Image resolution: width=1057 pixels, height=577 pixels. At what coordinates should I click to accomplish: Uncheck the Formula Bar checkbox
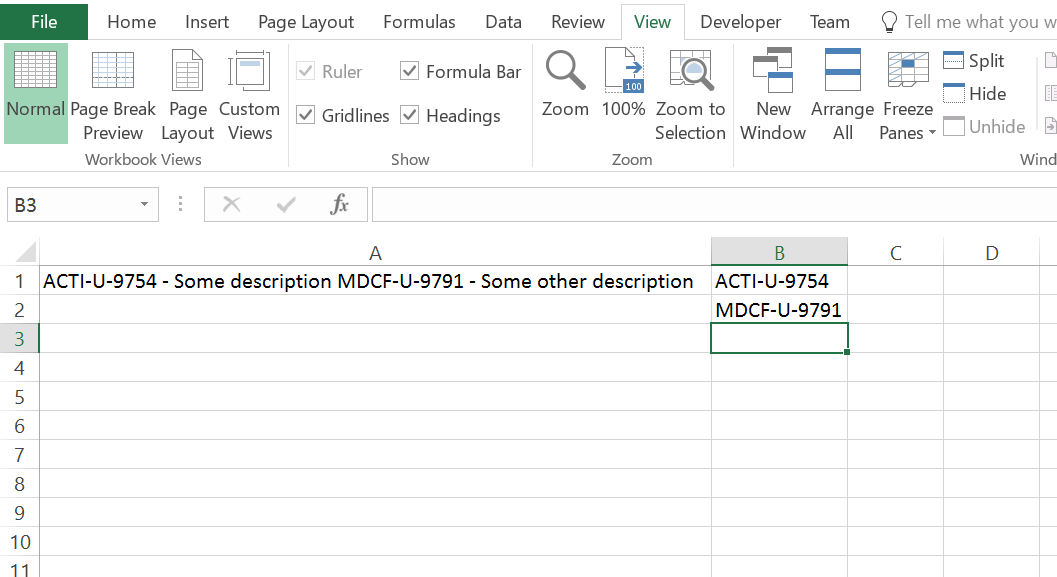pos(410,71)
